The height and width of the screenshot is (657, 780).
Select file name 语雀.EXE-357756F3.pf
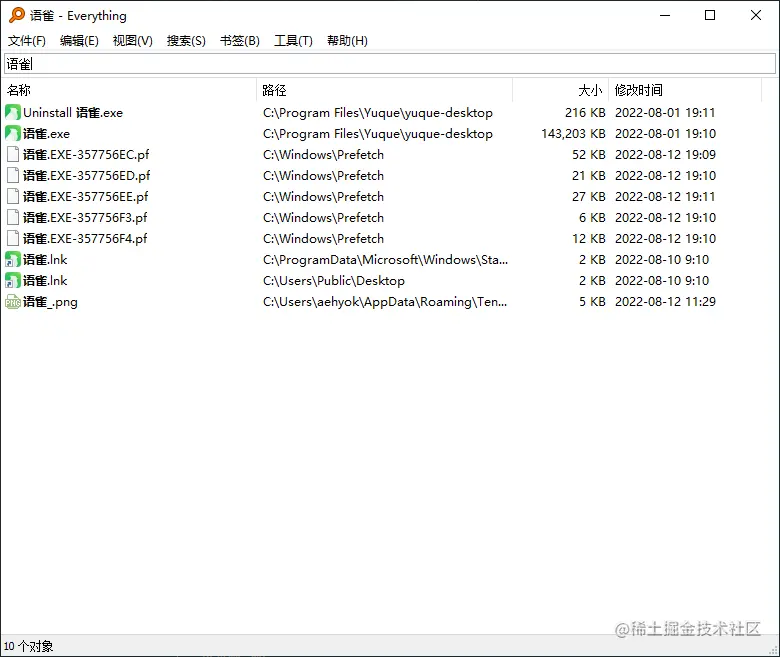[x=85, y=217]
